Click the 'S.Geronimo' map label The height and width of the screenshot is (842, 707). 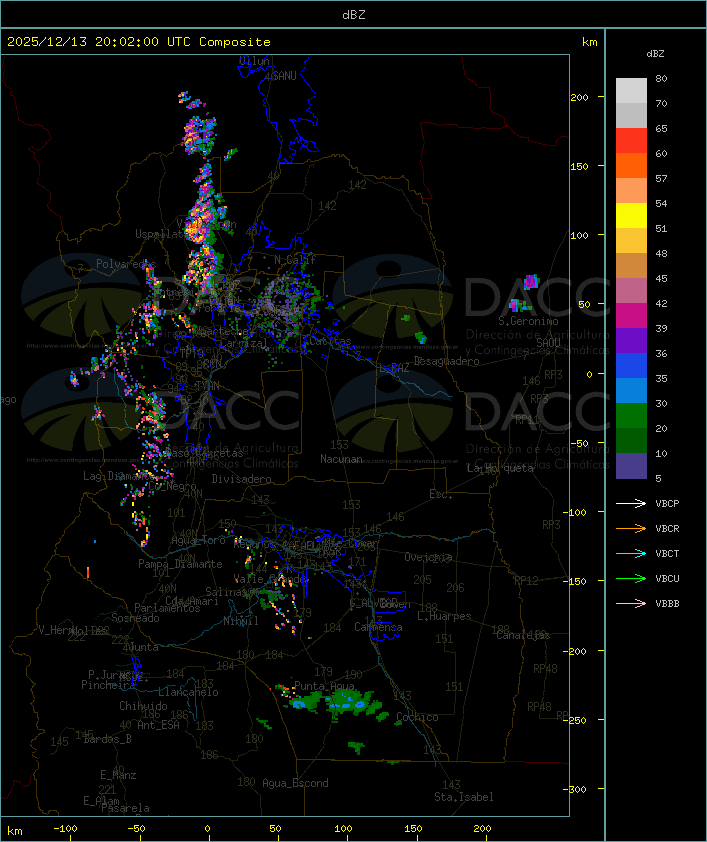point(528,321)
